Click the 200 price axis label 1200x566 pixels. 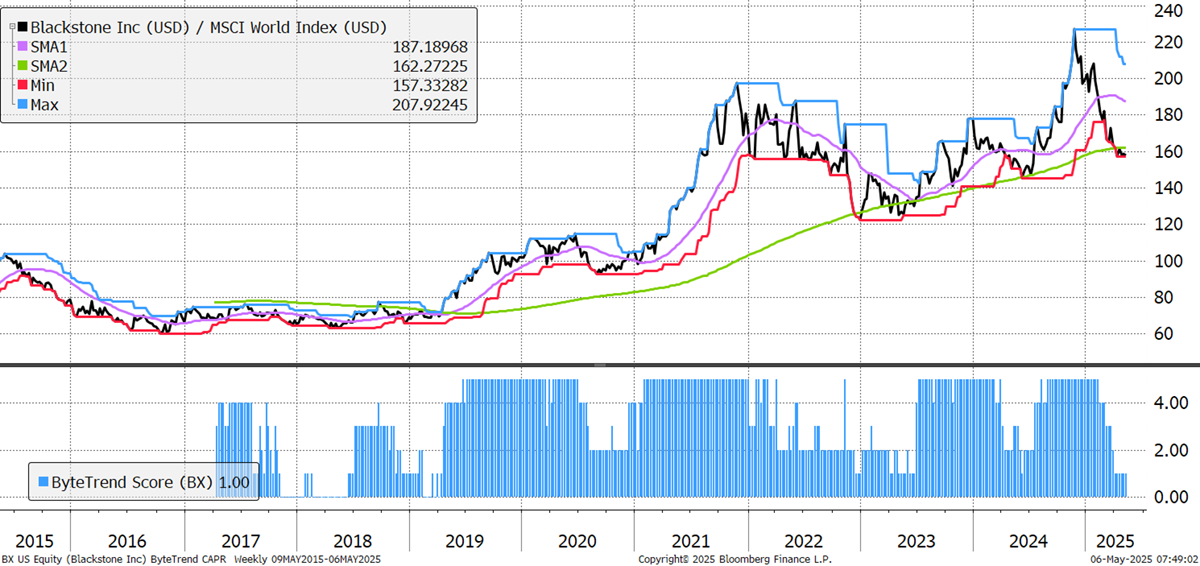point(1169,79)
